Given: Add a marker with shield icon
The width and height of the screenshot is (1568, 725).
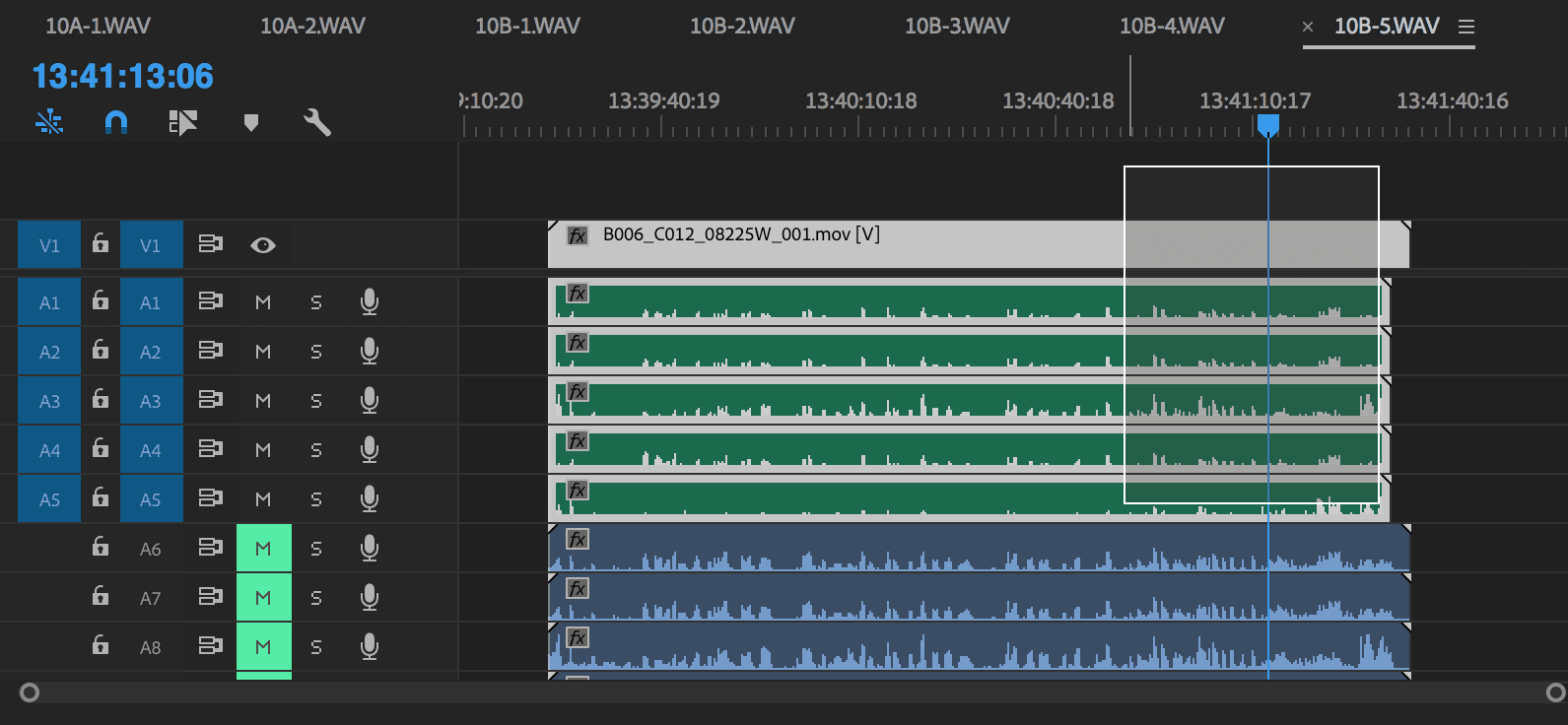Looking at the screenshot, I should pos(251,122).
